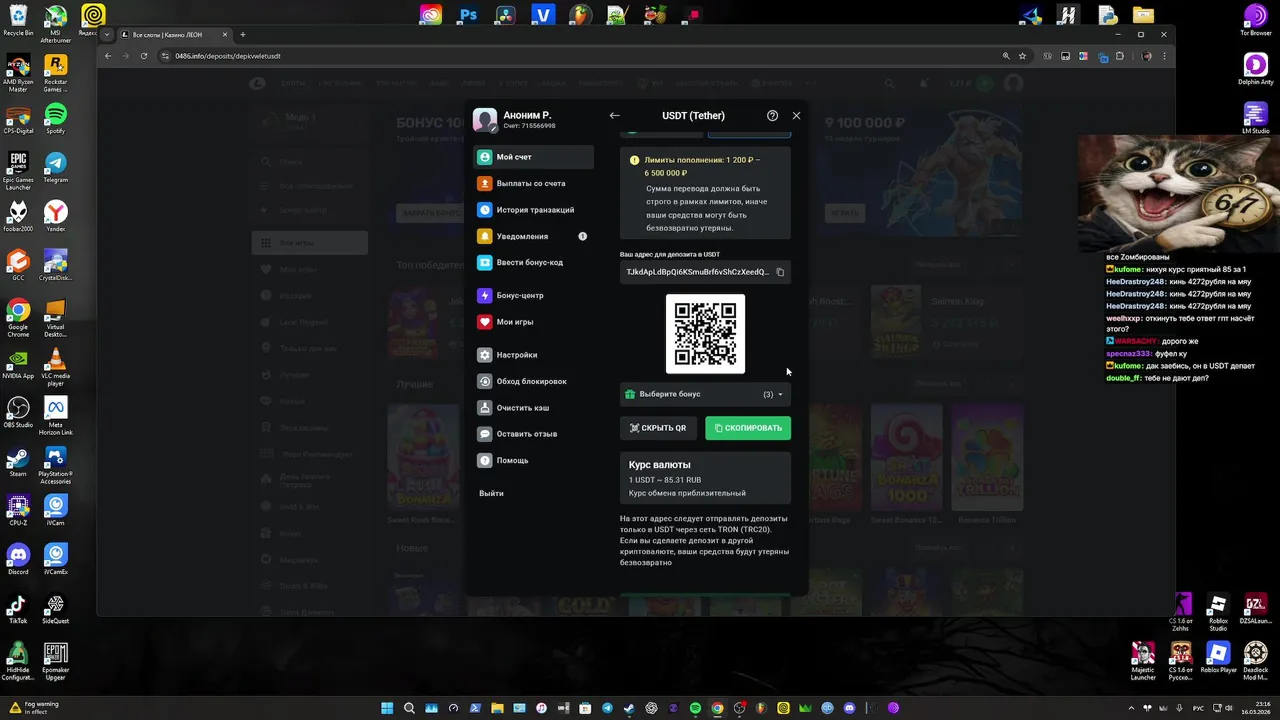1280x720 pixels.
Task: Click the Chrome address bar URL
Action: point(228,56)
